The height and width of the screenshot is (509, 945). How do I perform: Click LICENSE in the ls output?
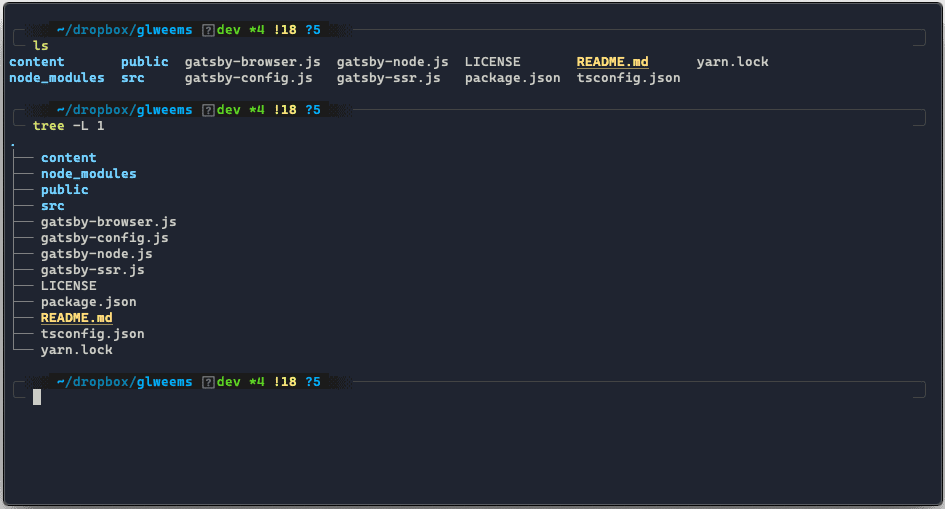click(x=492, y=62)
